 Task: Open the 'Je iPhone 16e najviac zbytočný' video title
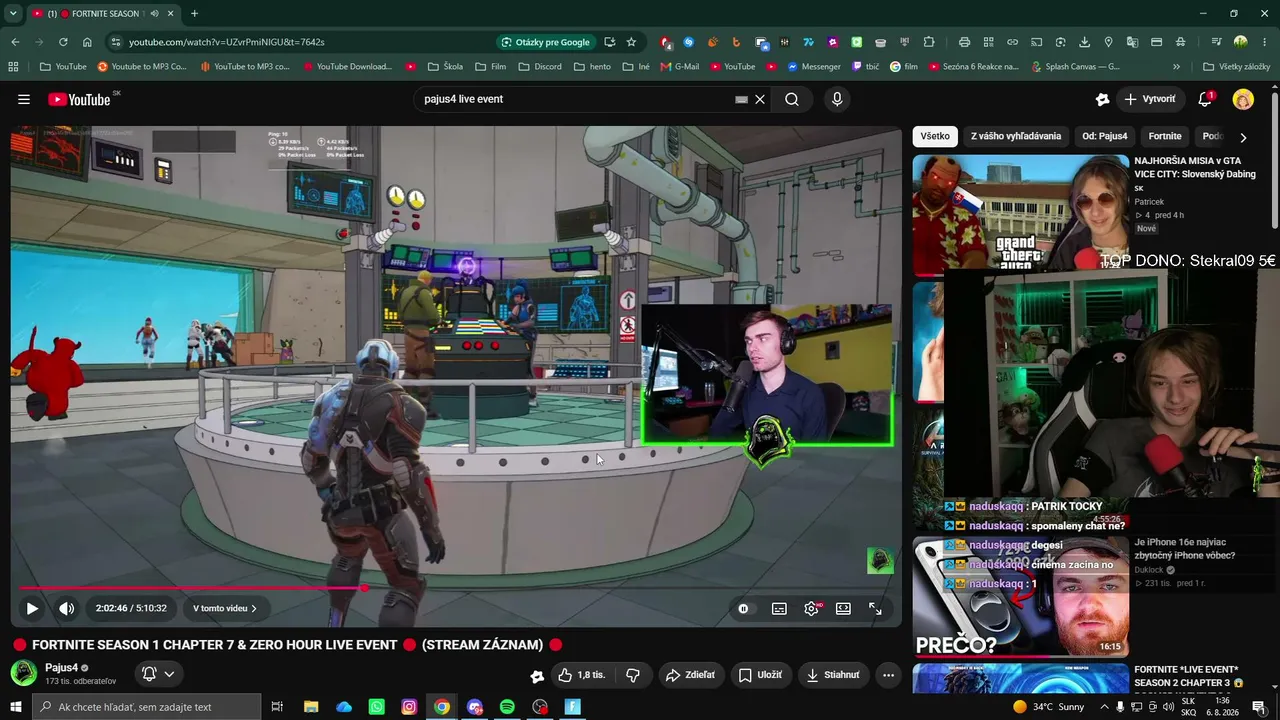(x=1184, y=549)
